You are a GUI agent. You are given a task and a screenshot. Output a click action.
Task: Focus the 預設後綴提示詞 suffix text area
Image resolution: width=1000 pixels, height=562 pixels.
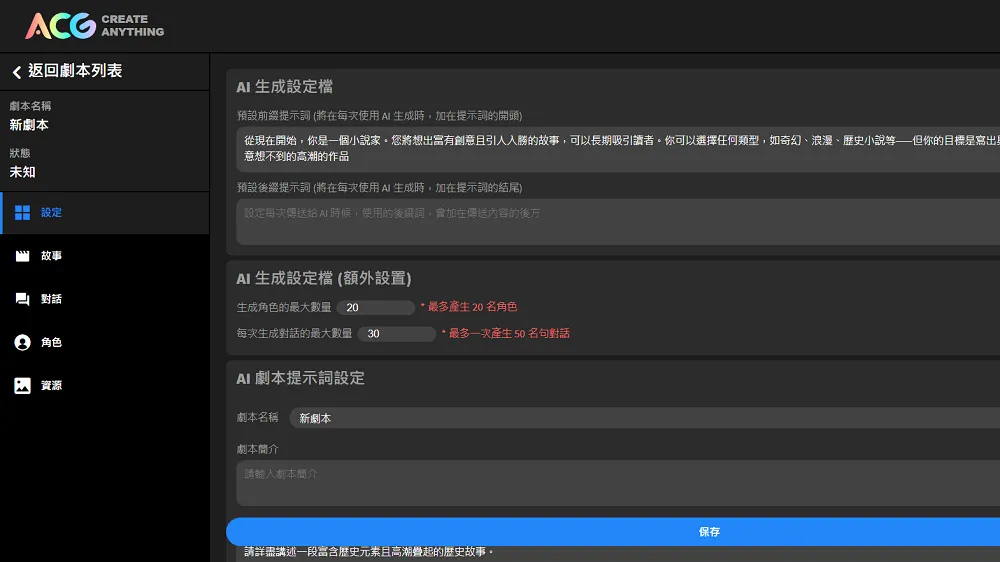pyautogui.click(x=617, y=221)
